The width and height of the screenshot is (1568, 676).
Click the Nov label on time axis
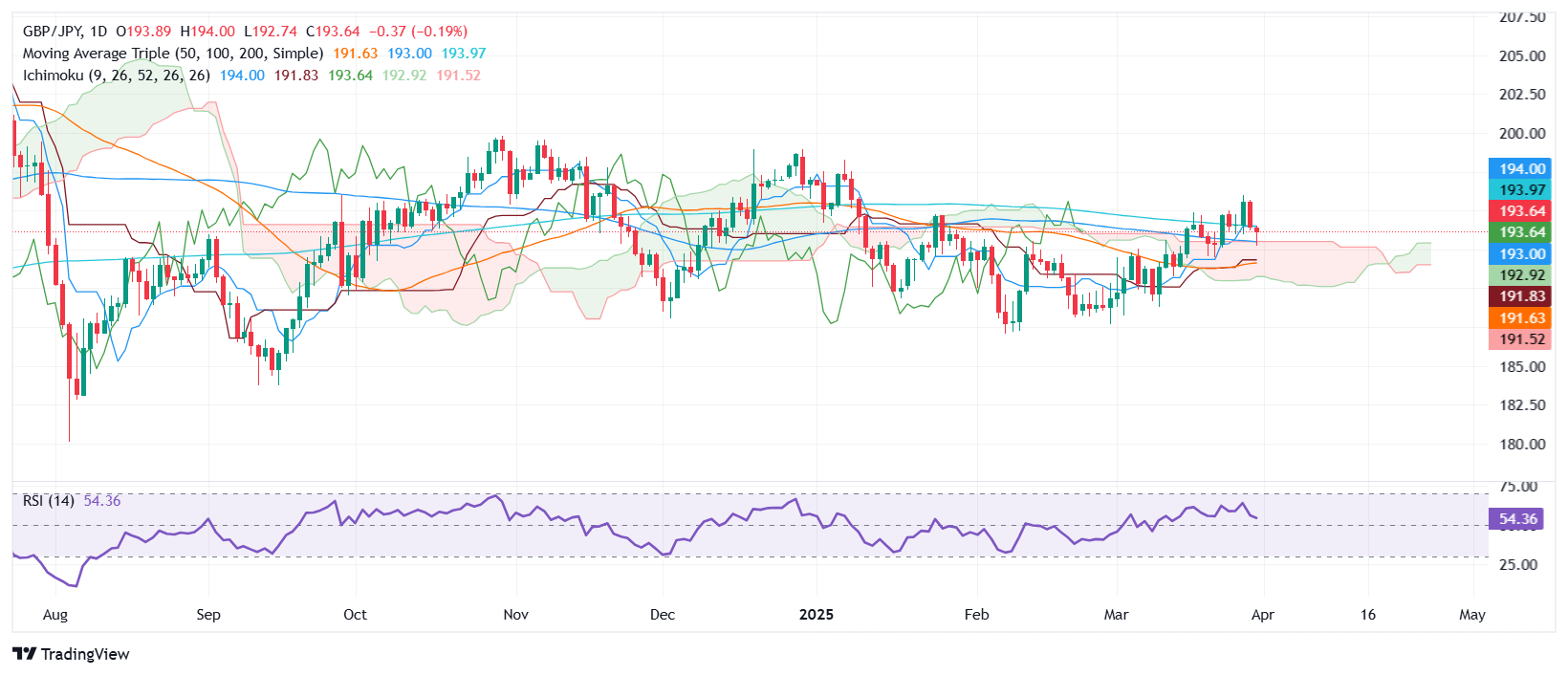click(x=515, y=615)
